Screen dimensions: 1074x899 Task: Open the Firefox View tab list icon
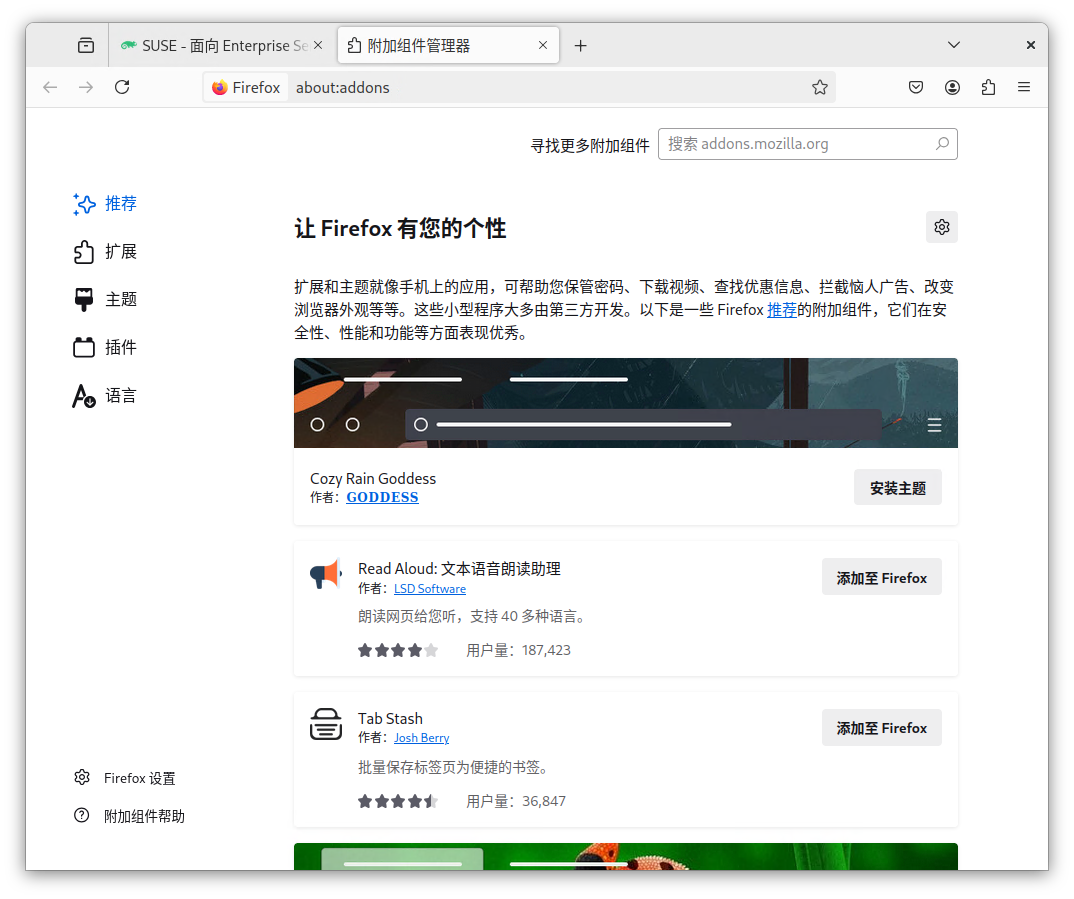click(x=86, y=45)
